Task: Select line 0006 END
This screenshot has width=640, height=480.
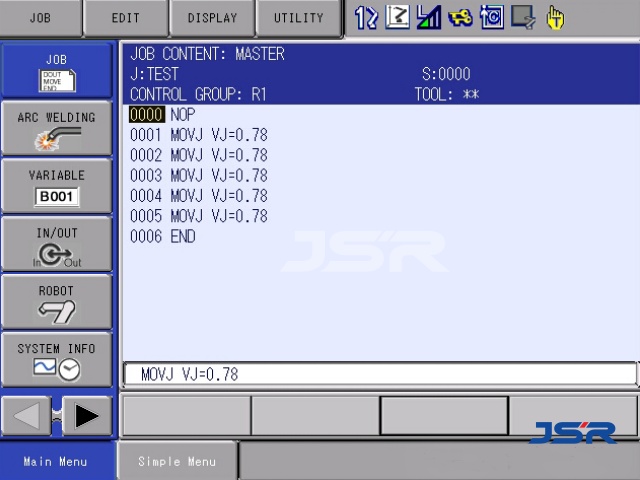Action: point(162,236)
